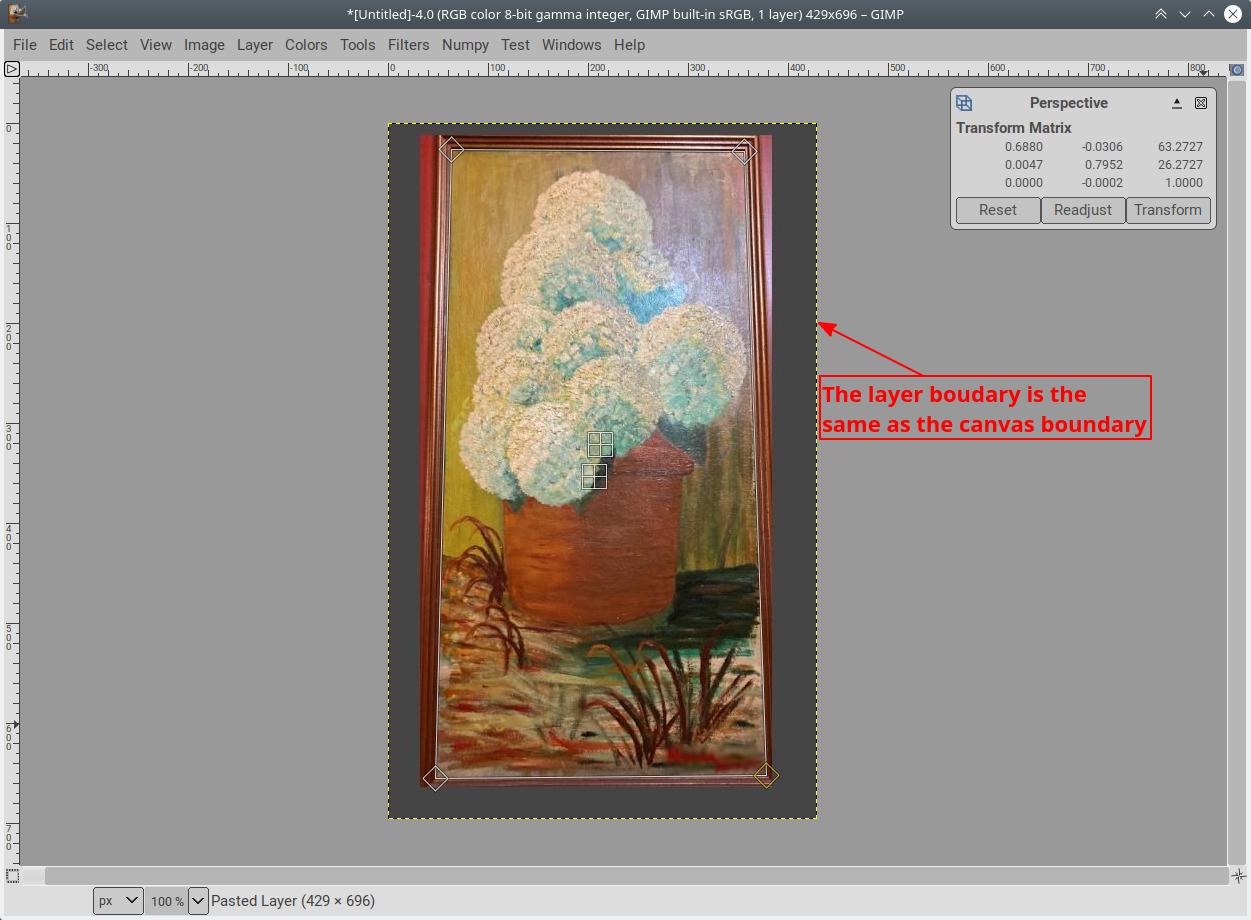Click the lower center transform handle
The height and width of the screenshot is (920, 1251).
[x=594, y=476]
